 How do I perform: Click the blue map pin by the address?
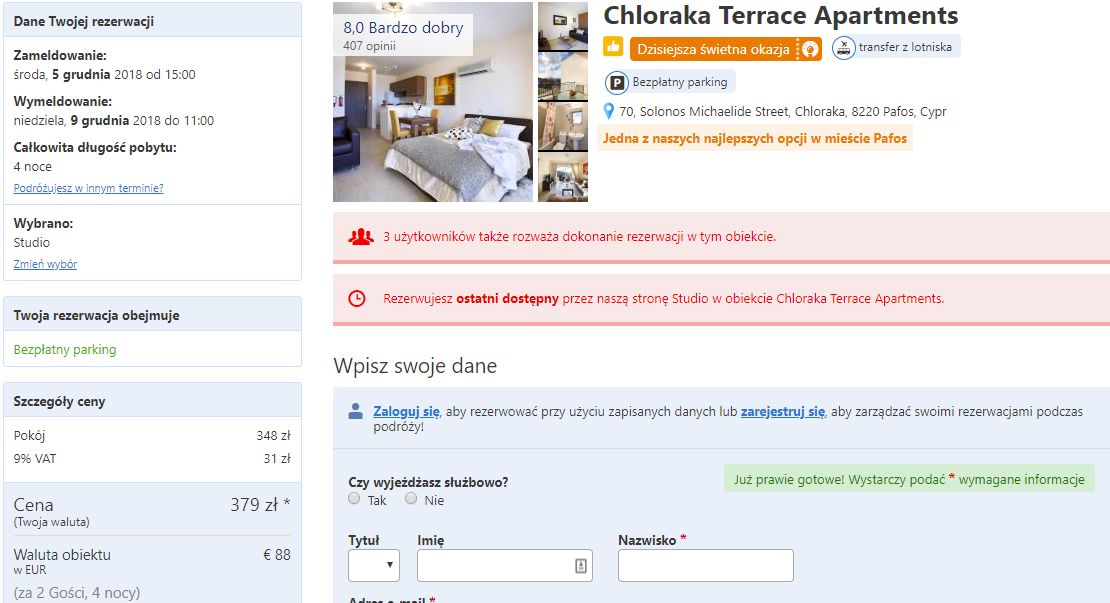pos(608,111)
